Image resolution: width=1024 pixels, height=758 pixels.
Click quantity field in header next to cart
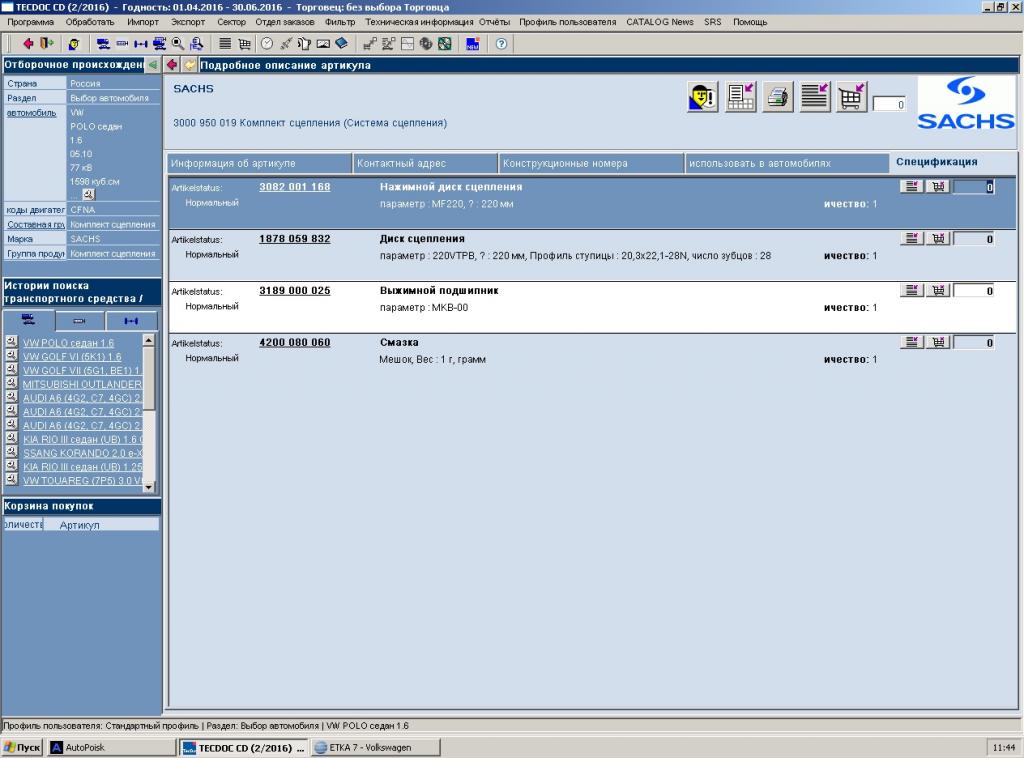[889, 104]
